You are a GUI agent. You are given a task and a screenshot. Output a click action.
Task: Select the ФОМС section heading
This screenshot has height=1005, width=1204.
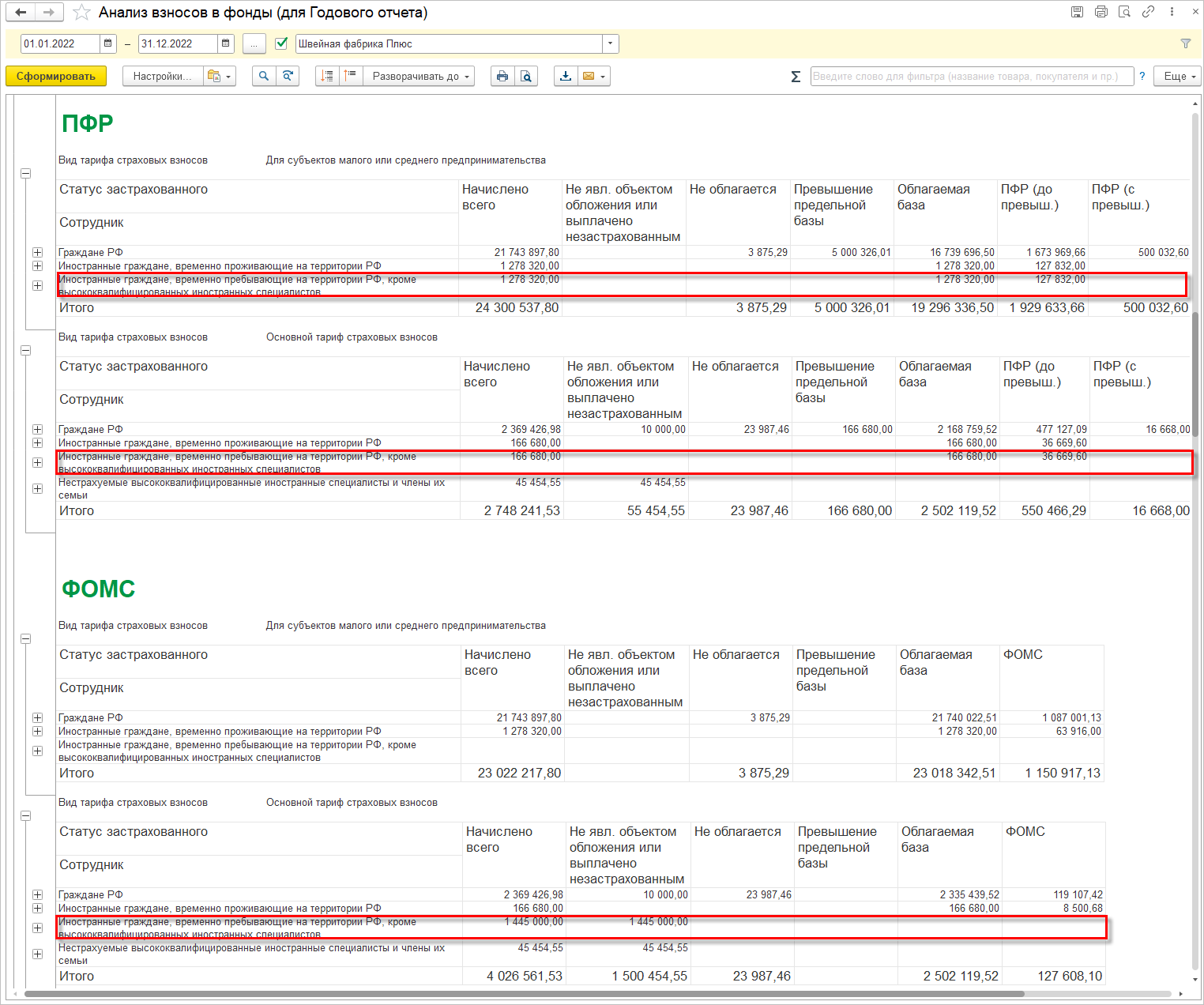pyautogui.click(x=99, y=589)
